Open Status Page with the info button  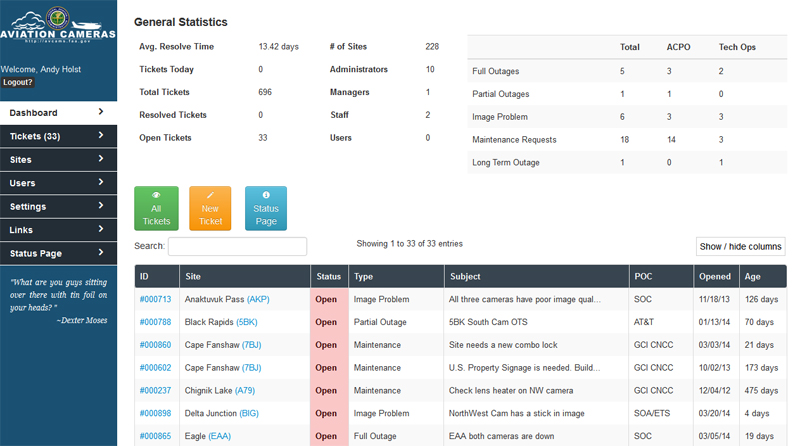coord(265,208)
